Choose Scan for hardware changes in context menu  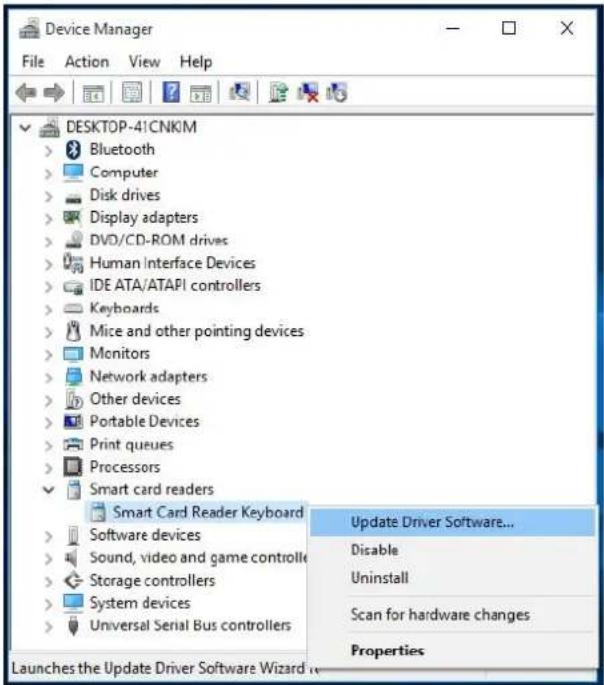452,614
